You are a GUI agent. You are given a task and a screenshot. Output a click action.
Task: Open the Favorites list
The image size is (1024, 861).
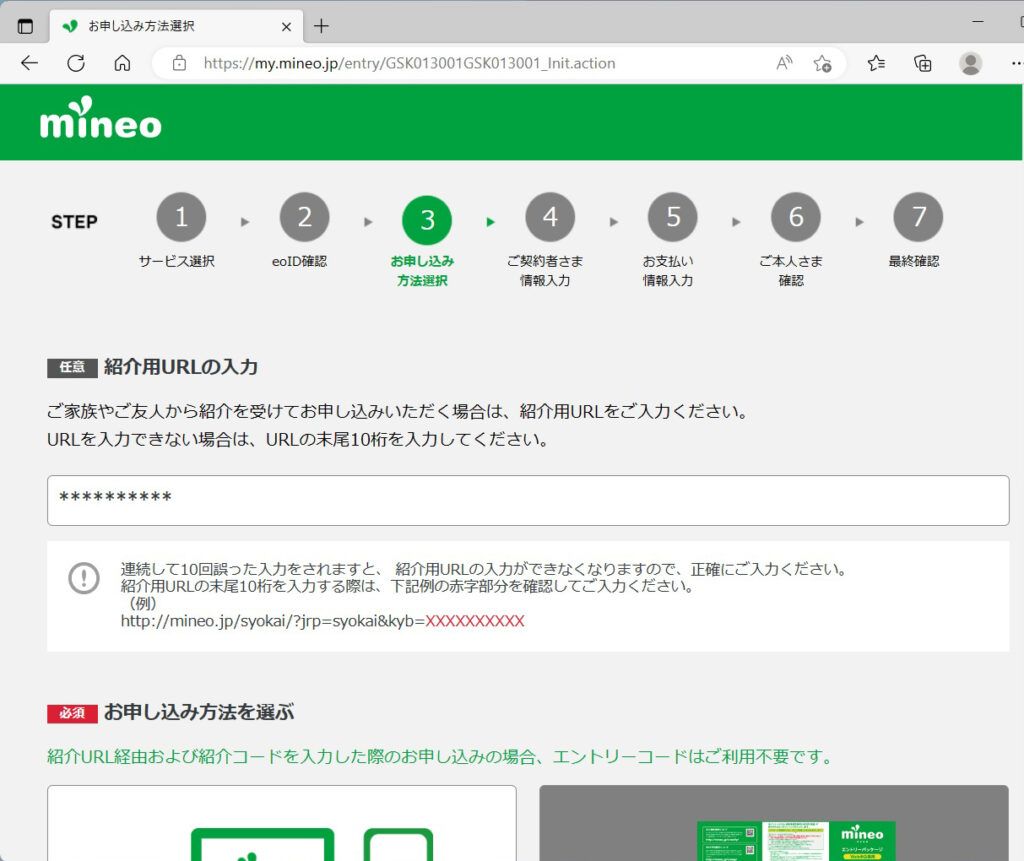click(x=876, y=63)
